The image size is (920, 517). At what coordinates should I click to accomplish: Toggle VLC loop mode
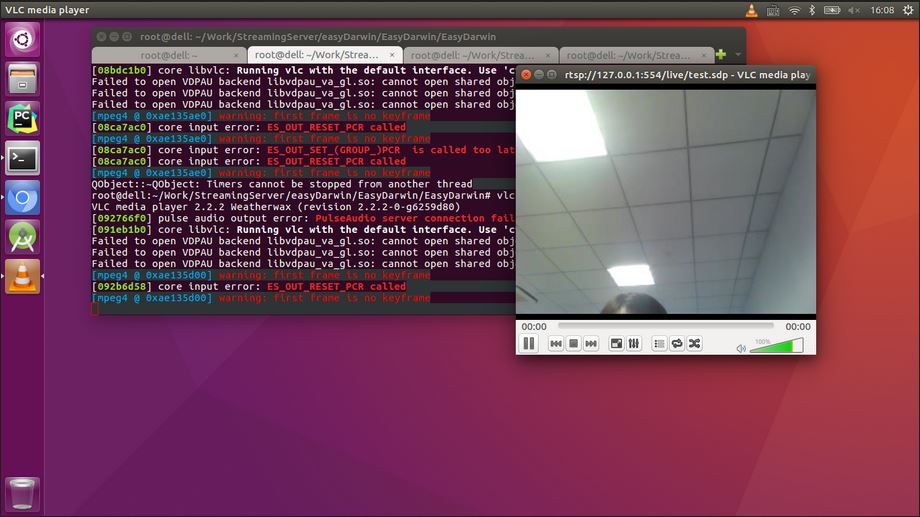[x=677, y=343]
